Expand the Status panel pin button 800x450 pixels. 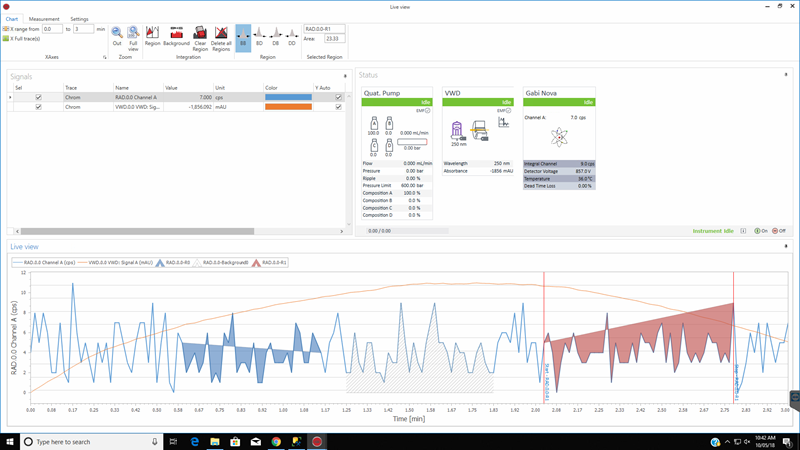tap(786, 74)
